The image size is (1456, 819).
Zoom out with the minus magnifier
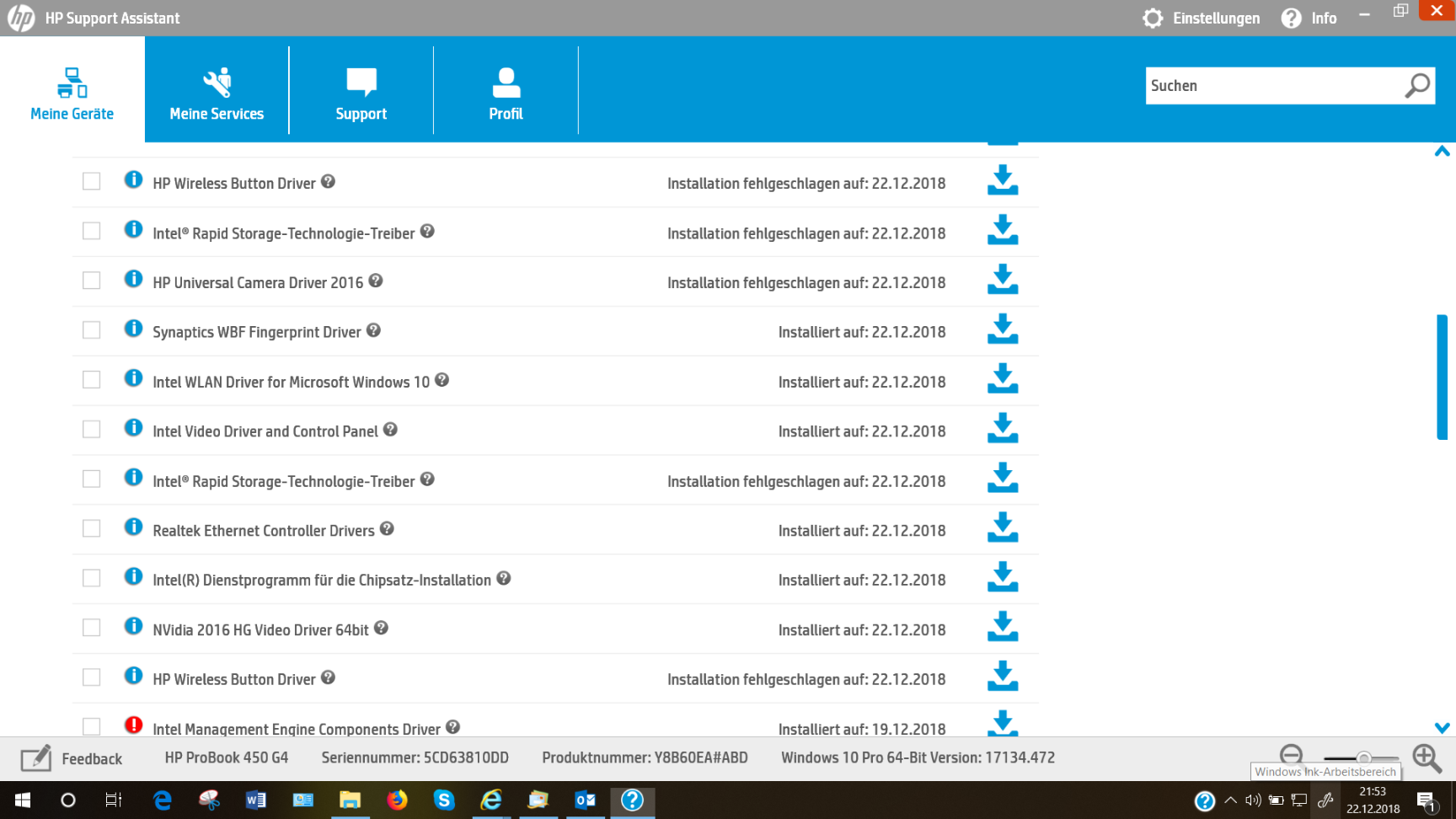coord(1292,756)
